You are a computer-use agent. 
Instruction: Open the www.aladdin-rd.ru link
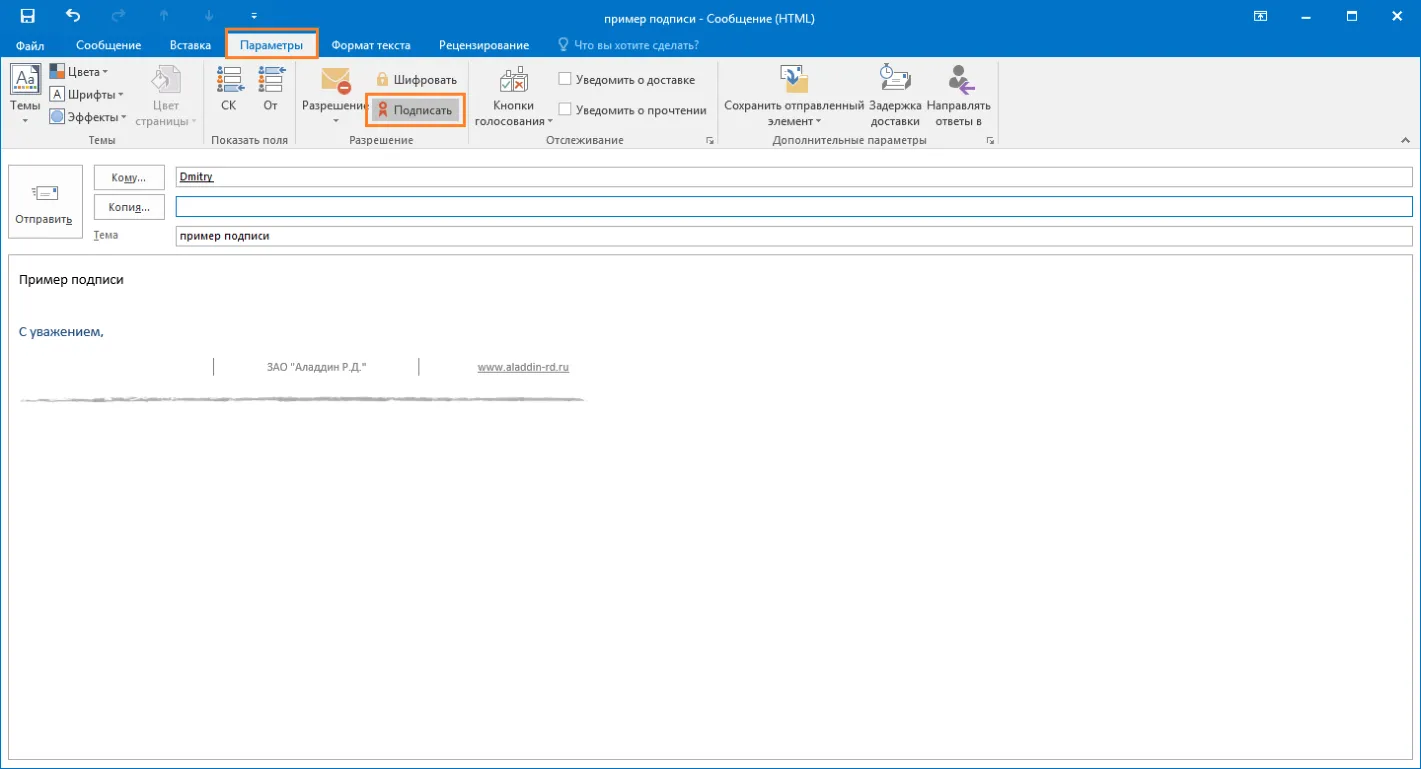[x=523, y=367]
